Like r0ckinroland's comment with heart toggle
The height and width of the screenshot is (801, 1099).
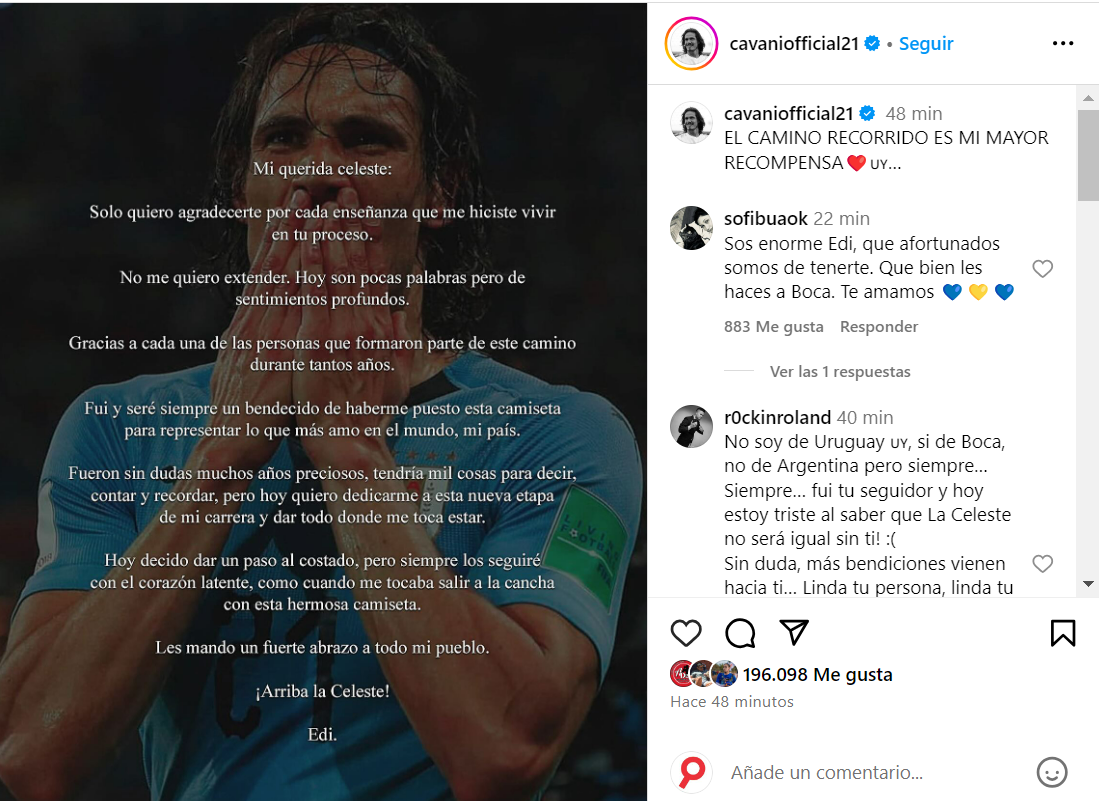[x=1042, y=563]
